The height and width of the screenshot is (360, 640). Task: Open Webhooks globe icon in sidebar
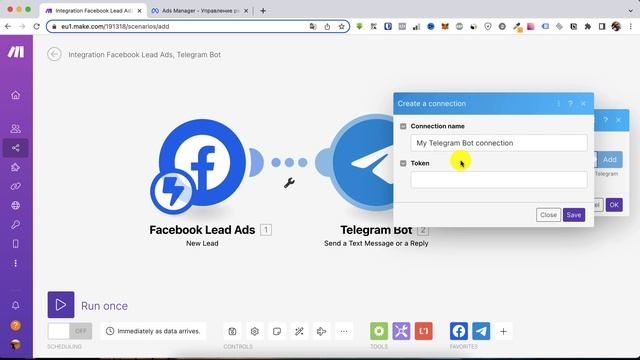pos(16,205)
